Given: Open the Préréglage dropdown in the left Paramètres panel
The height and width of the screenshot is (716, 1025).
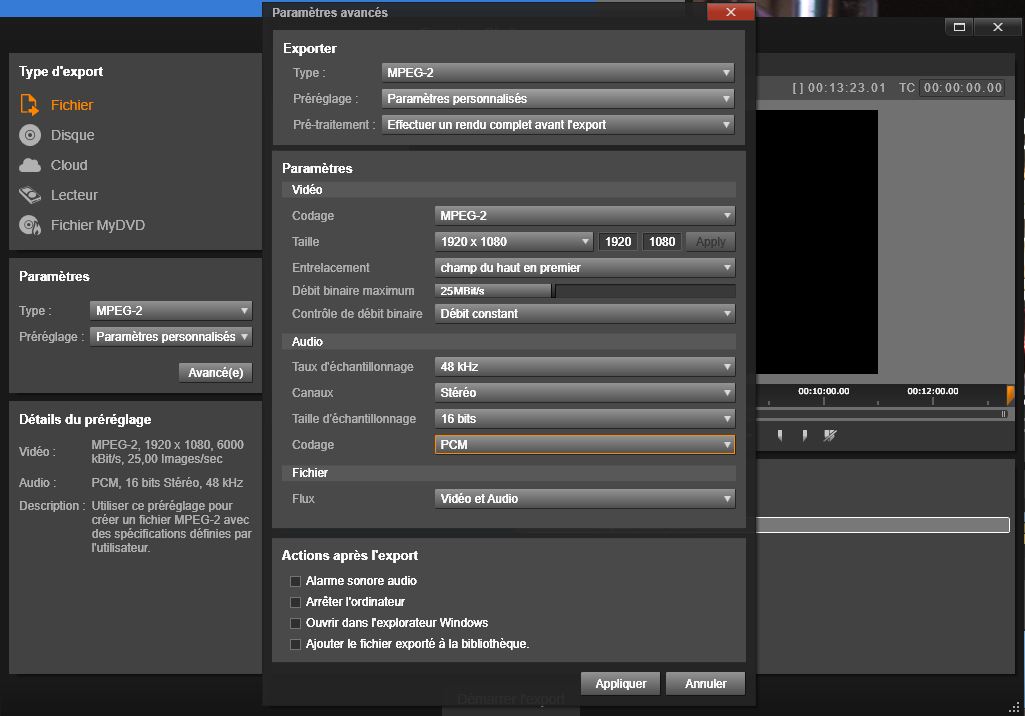Looking at the screenshot, I should pyautogui.click(x=171, y=337).
